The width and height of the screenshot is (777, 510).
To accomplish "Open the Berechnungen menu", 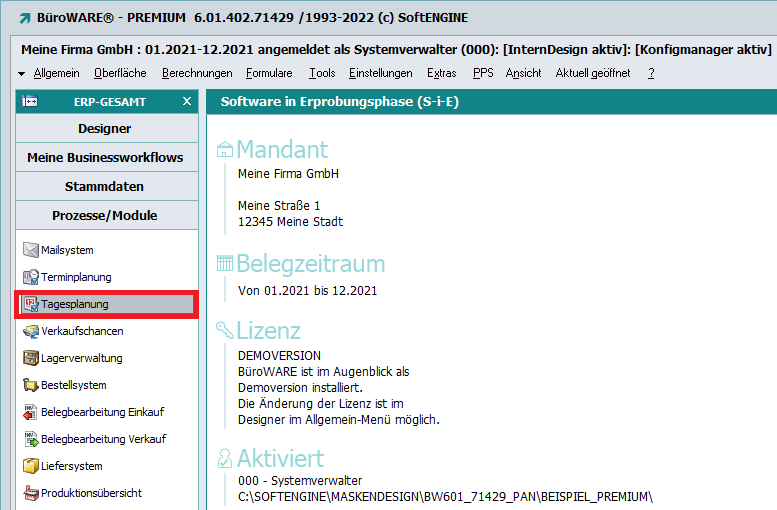I will pos(197,73).
